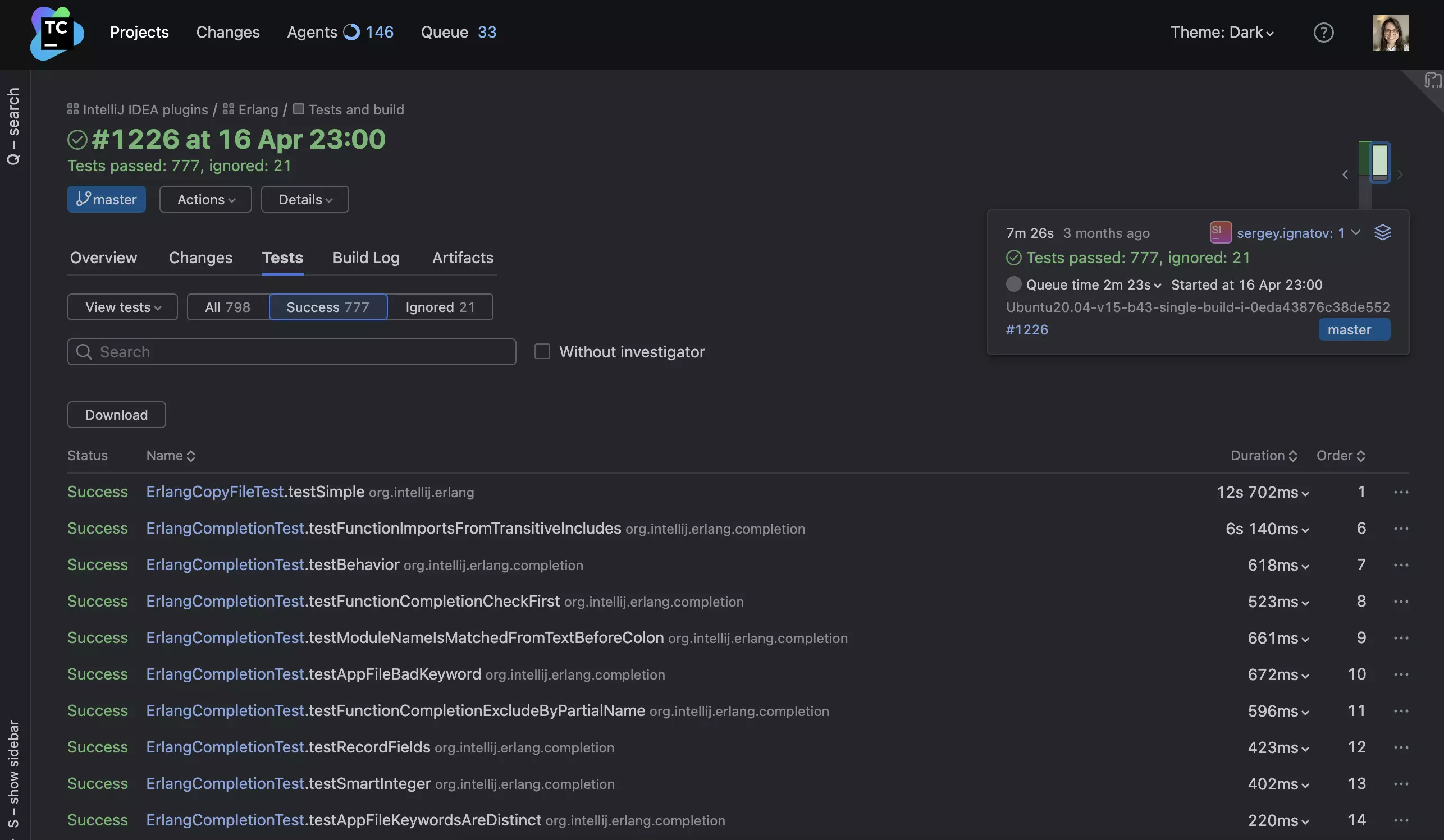
Task: Enable the Without investigator checkbox
Action: tap(542, 352)
